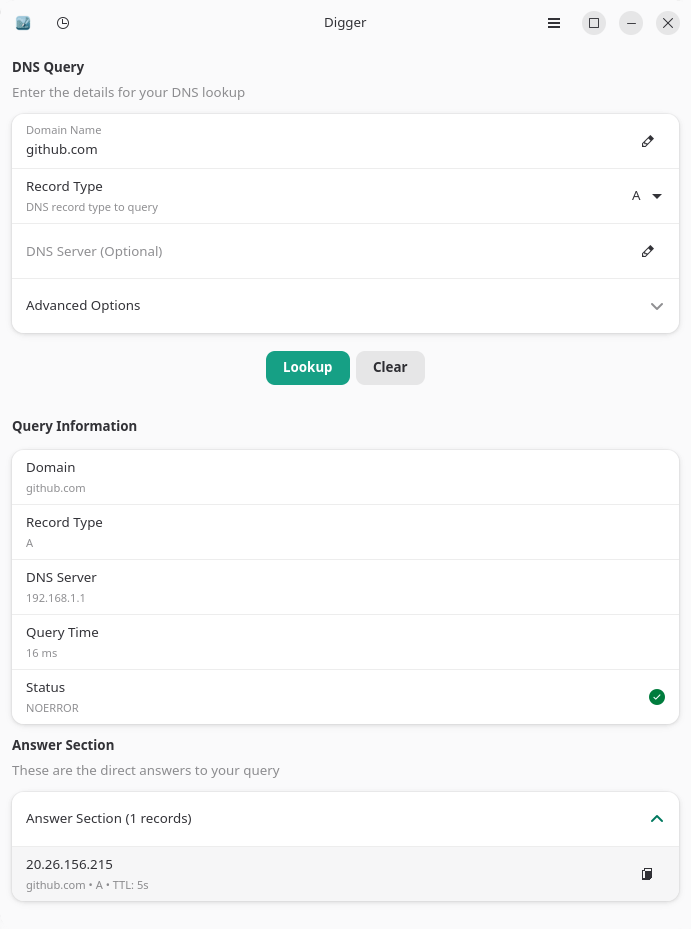Click the Digger app icon in header
This screenshot has width=691, height=929.
23,23
